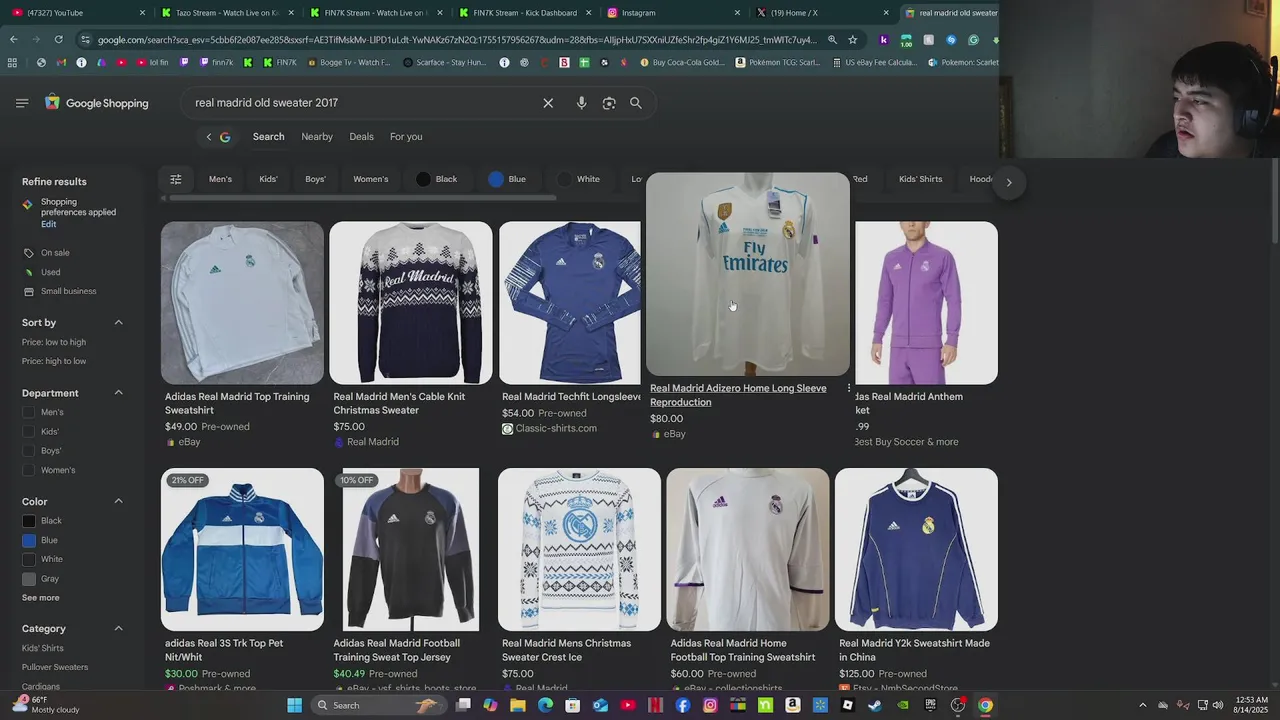Filter category by Pullover Sweaters
Screen dimensions: 1280x720
55,667
